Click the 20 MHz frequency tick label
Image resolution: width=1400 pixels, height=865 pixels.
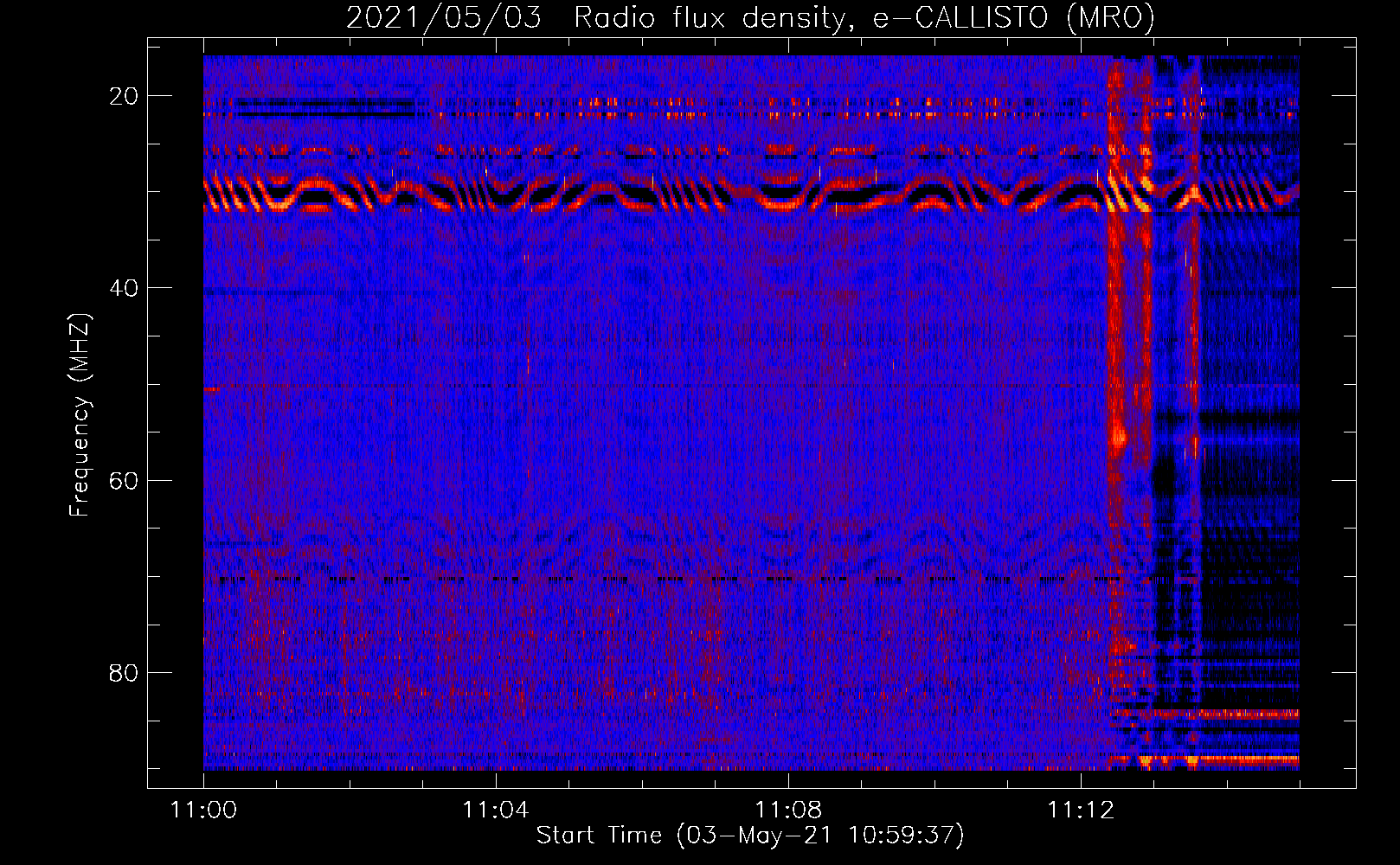point(124,96)
